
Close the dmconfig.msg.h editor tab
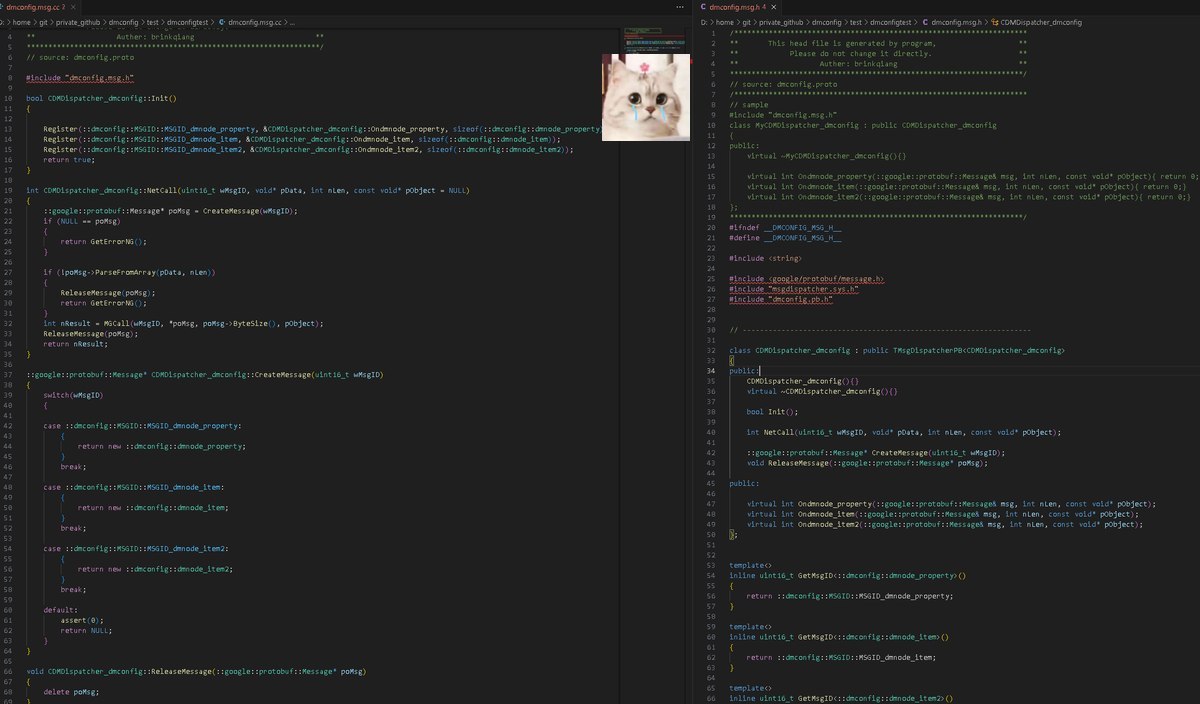tap(774, 7)
